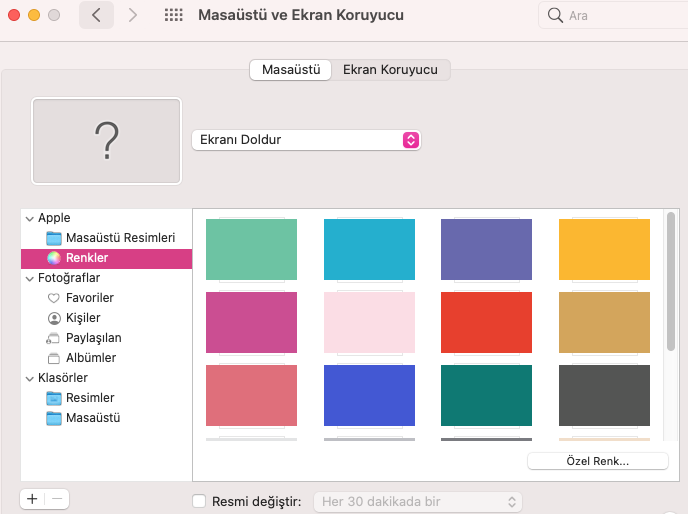Select Renkler in the sidebar
The height and width of the screenshot is (514, 688).
(87, 258)
